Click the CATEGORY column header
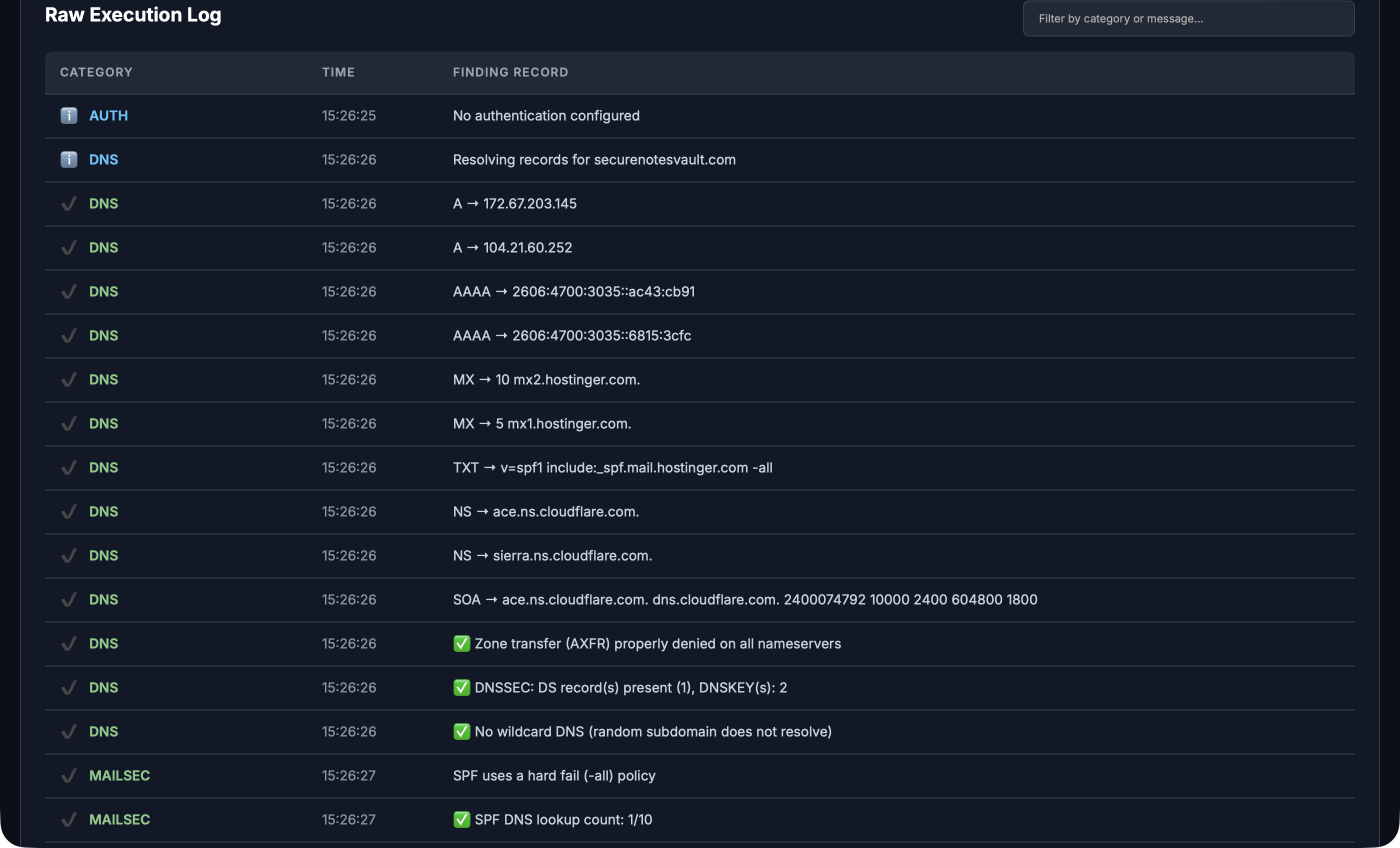This screenshot has height=848, width=1400. [x=96, y=72]
